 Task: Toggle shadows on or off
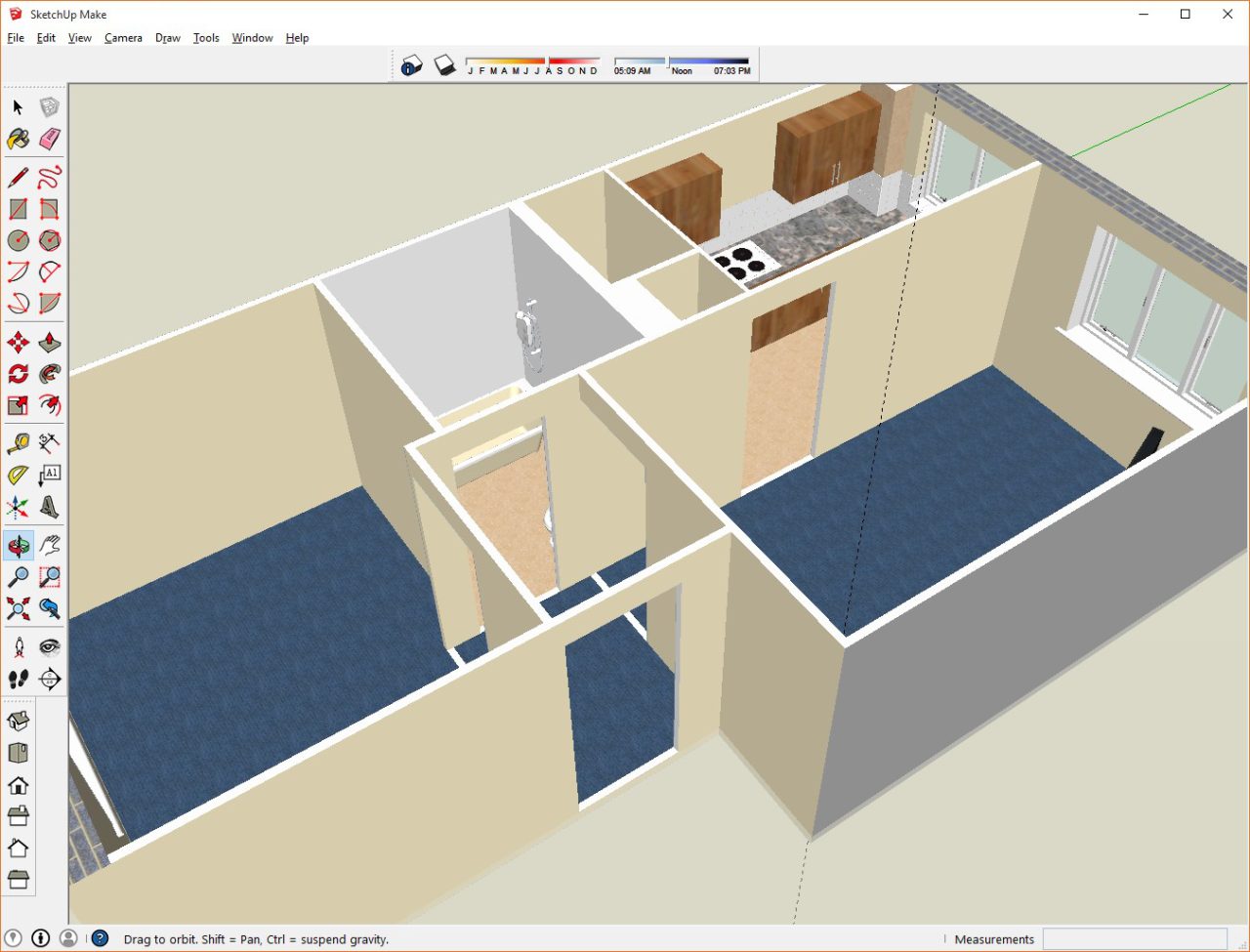tap(445, 62)
